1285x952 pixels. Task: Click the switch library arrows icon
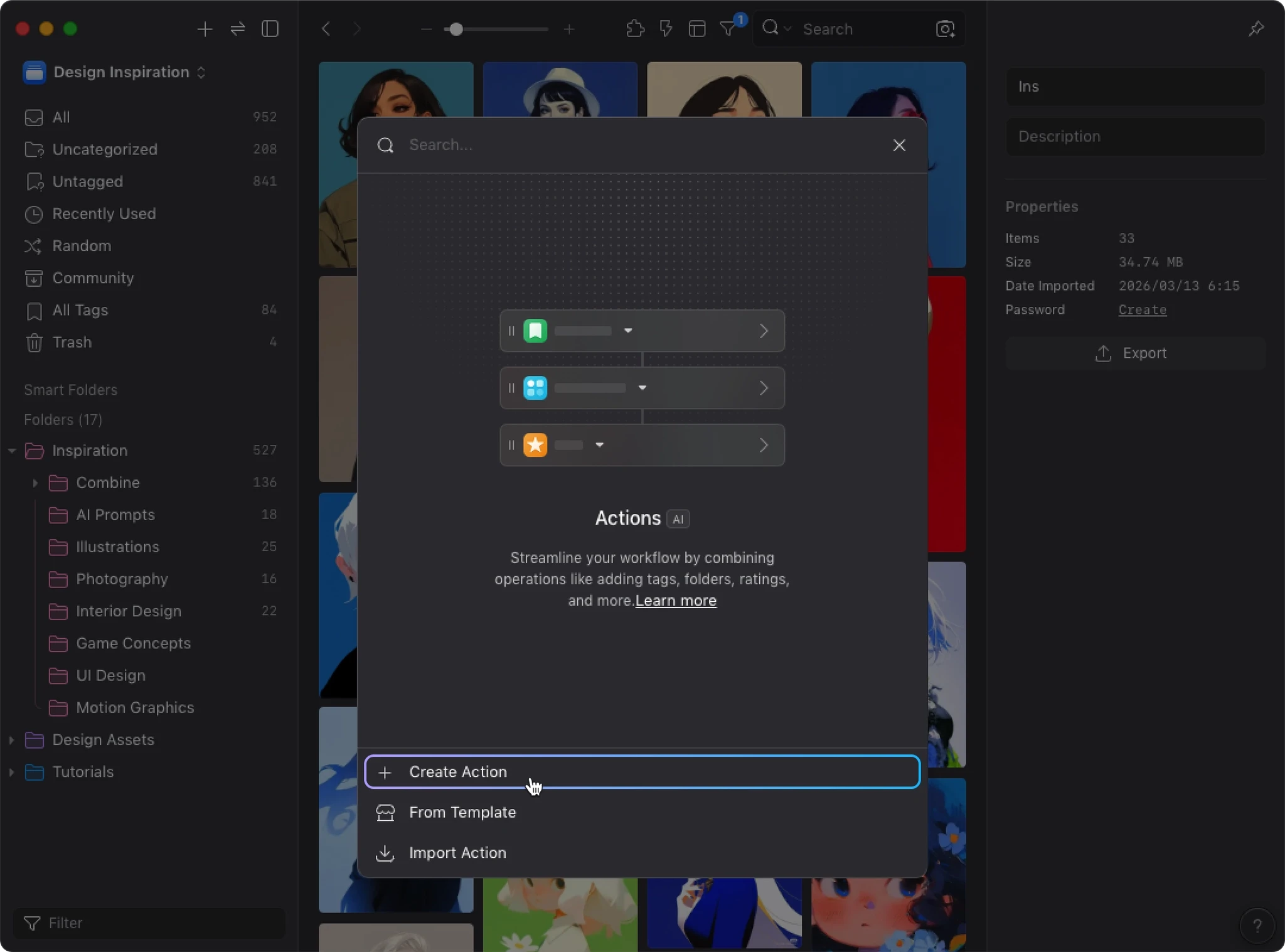coord(238,29)
